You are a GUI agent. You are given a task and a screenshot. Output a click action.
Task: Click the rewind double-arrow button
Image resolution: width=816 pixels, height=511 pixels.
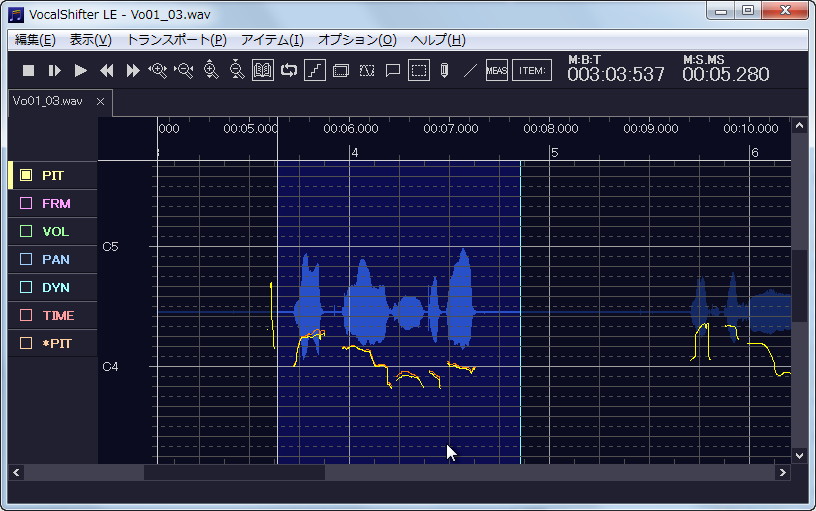point(107,70)
